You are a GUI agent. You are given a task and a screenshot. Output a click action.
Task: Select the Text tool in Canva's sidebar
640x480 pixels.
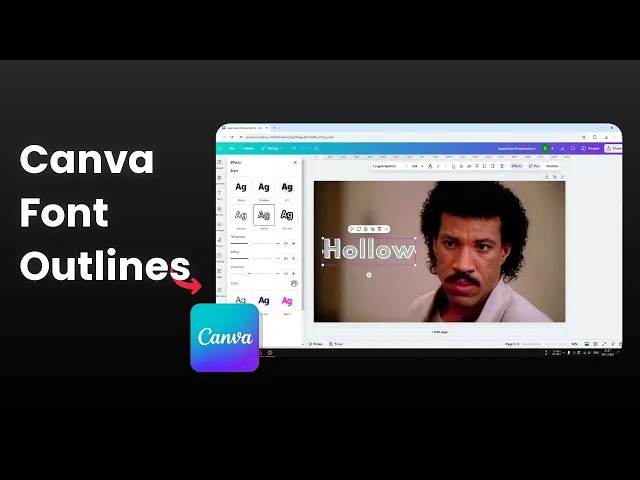coord(220,194)
